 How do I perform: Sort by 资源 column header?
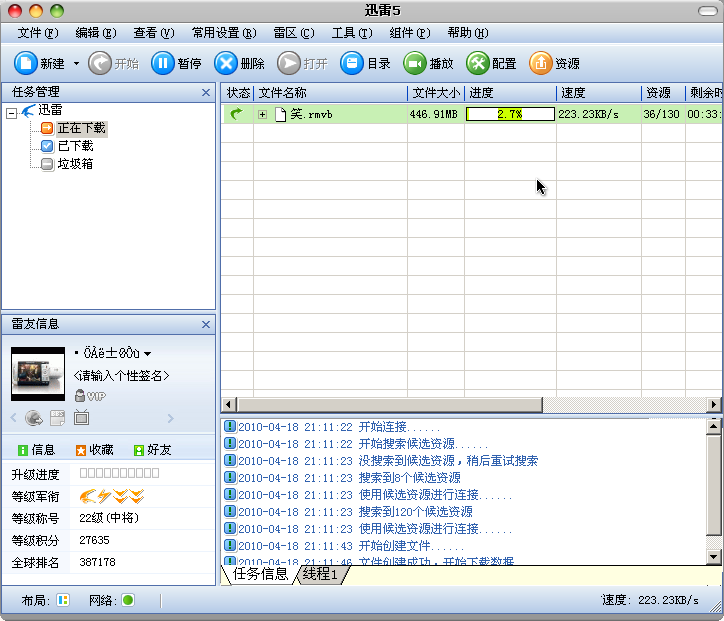[x=663, y=93]
